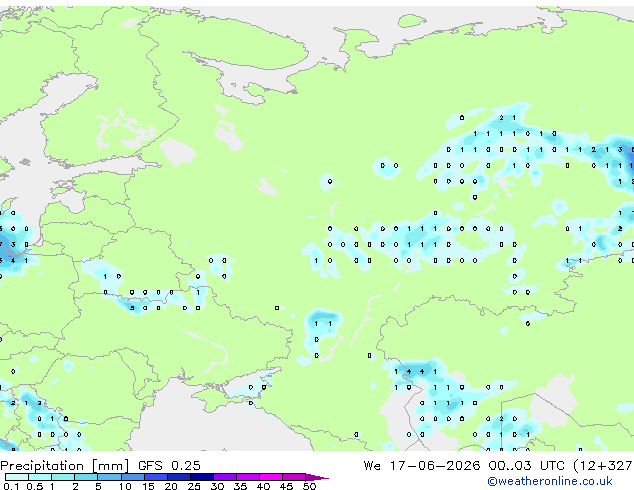Click the 5–10 mm legend swatch
This screenshot has width=634, height=490.
point(109,477)
